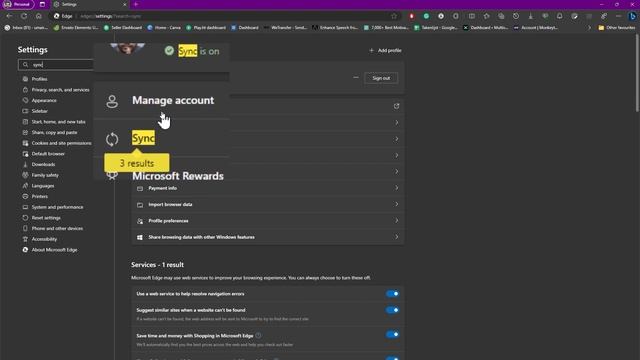Sign out of the profile
The height and width of the screenshot is (360, 640).
381,78
